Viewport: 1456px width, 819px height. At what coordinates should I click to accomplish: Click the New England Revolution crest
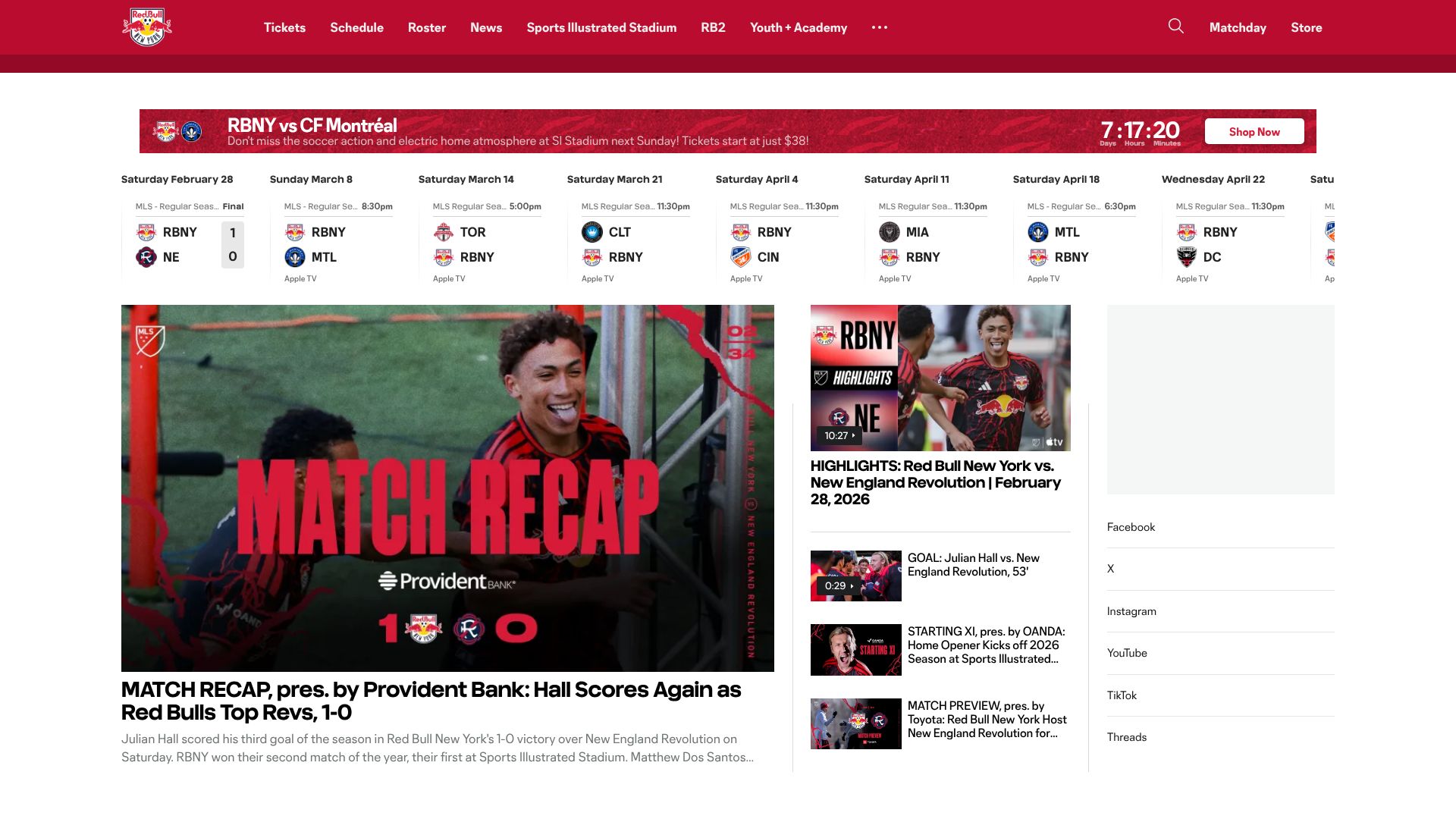(x=146, y=257)
